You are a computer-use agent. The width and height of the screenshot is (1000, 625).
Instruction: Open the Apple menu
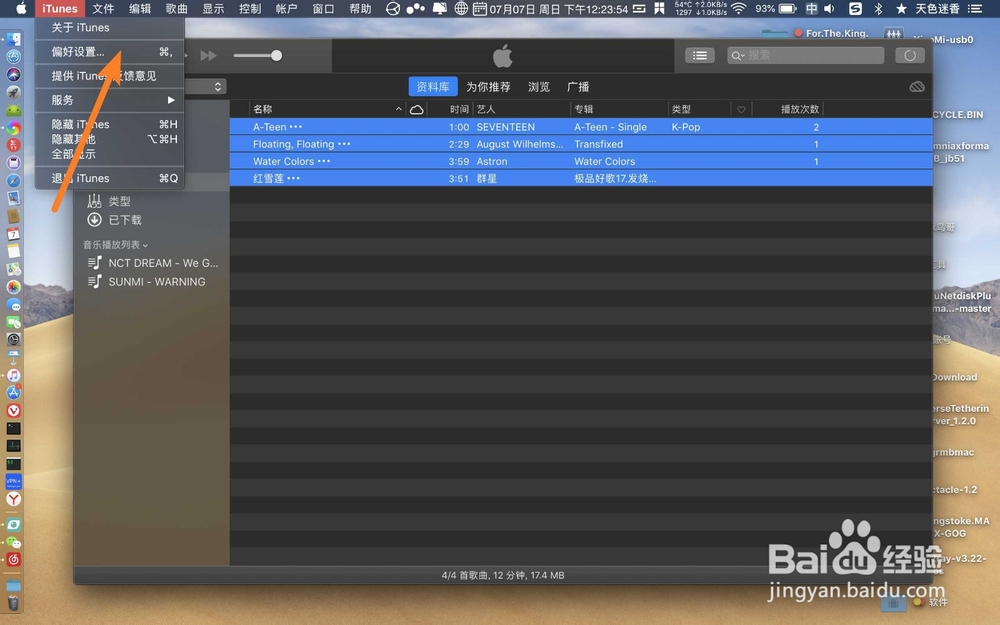[x=21, y=8]
